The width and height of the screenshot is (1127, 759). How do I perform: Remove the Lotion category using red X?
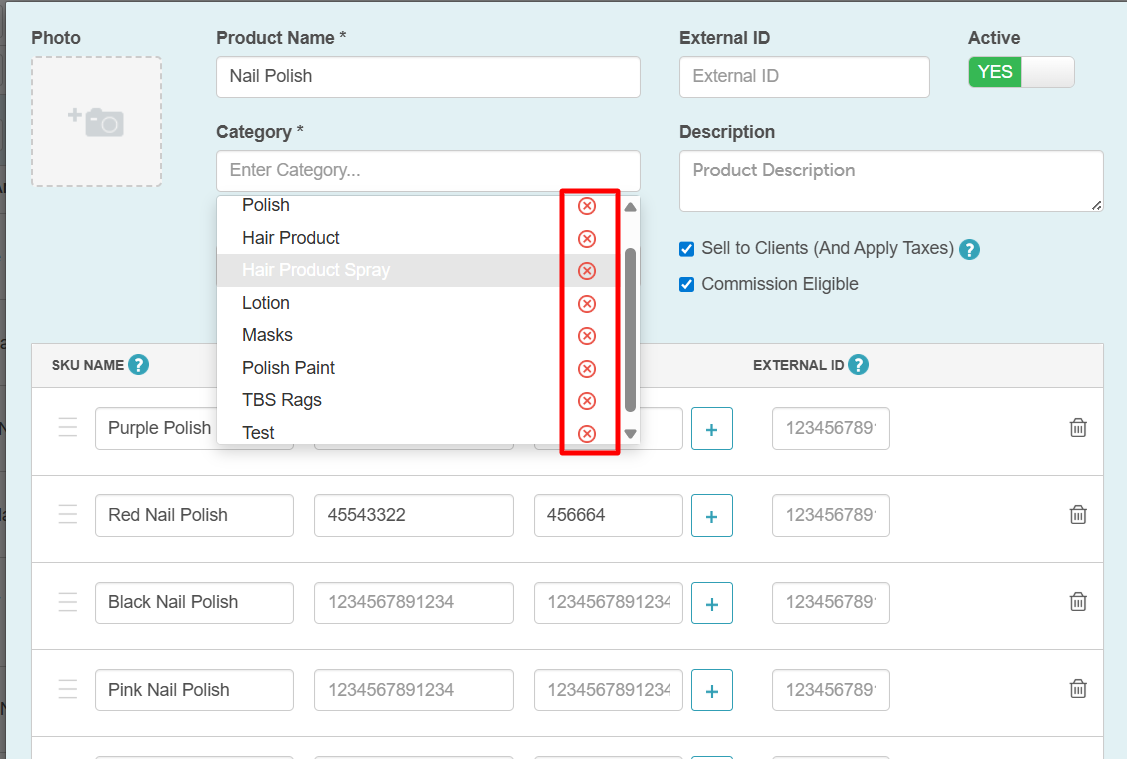[587, 304]
